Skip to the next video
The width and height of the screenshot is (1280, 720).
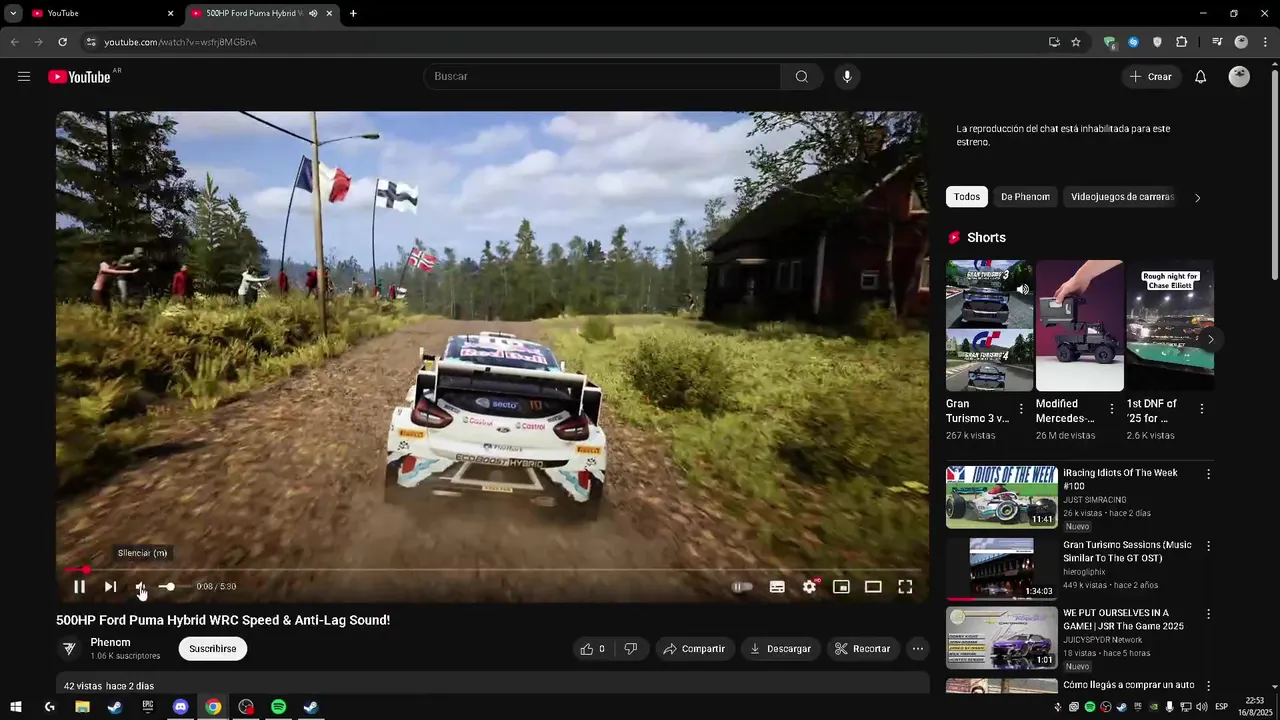tap(111, 587)
